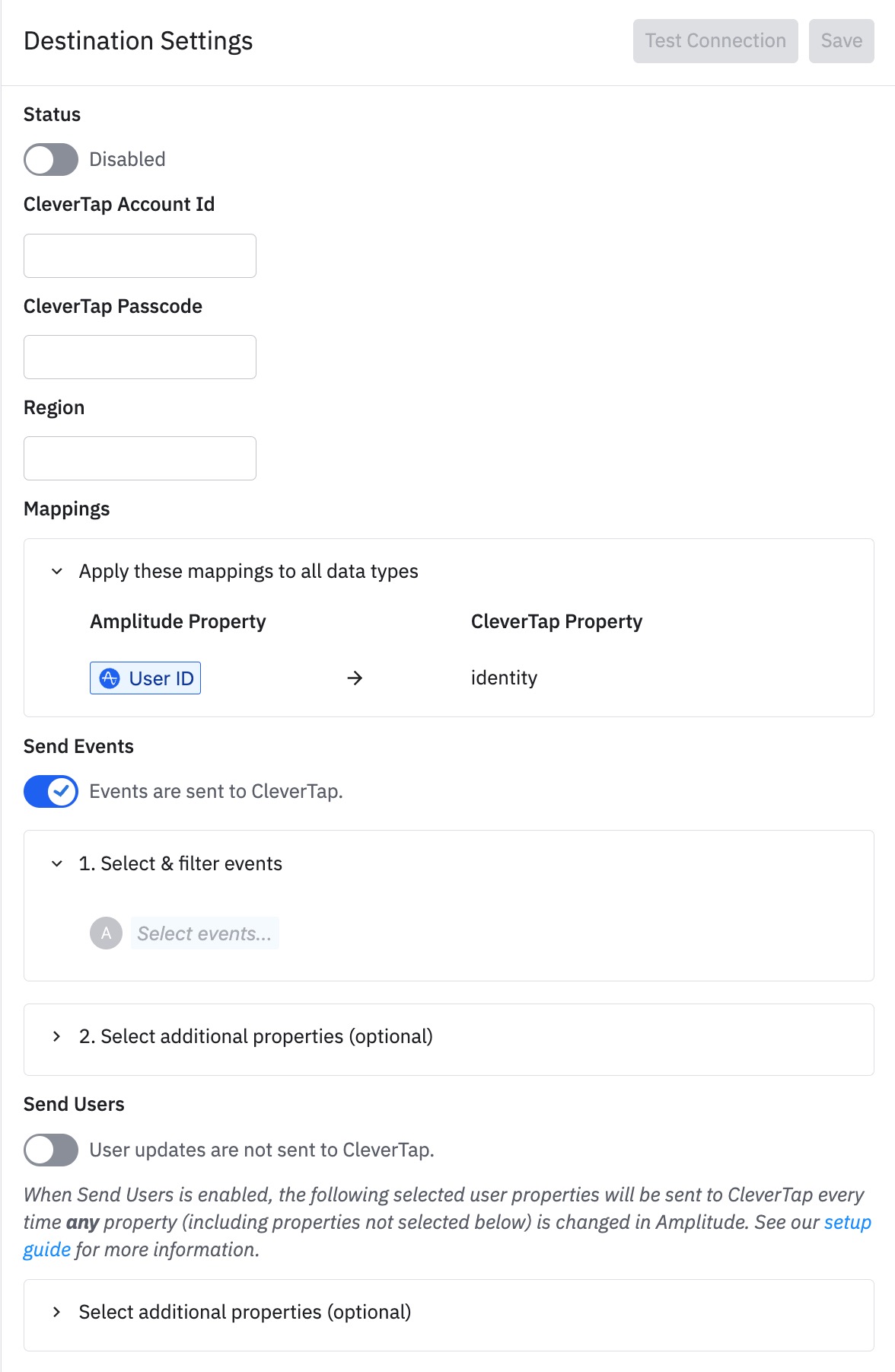This screenshot has height=1372, width=895.
Task: Click the User ID property chip
Action: (145, 678)
